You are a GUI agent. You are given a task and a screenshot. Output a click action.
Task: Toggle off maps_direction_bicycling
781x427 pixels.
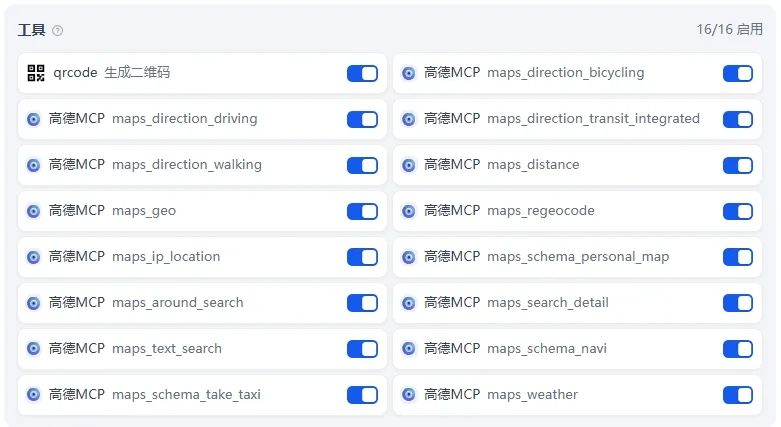click(738, 73)
